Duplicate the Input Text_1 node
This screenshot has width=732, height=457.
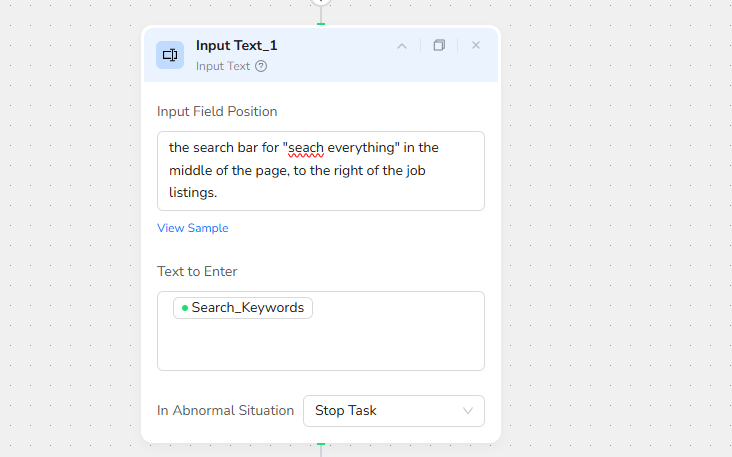click(x=439, y=45)
